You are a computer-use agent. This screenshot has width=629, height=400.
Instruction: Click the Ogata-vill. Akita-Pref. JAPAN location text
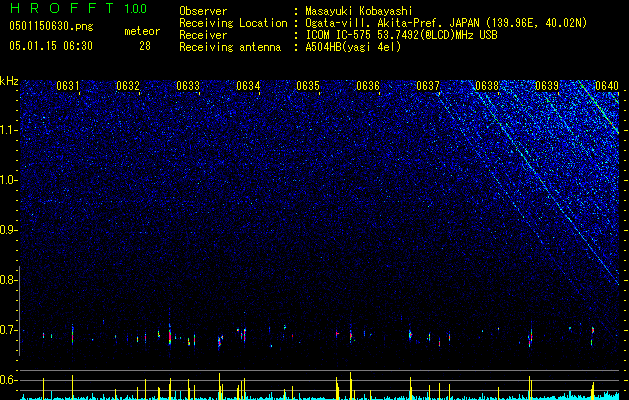point(446,23)
